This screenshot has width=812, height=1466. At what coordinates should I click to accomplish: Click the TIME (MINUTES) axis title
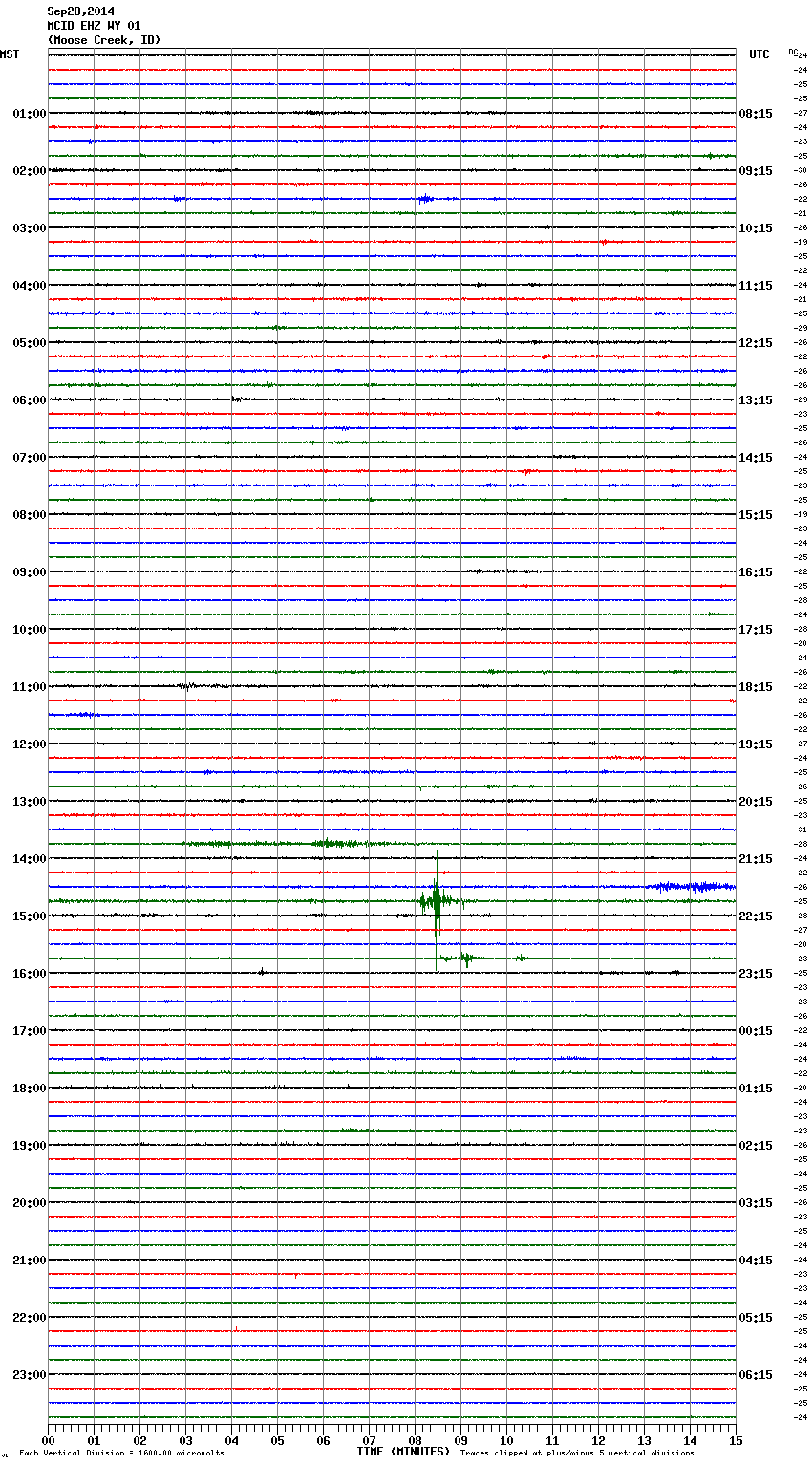pos(403,1452)
